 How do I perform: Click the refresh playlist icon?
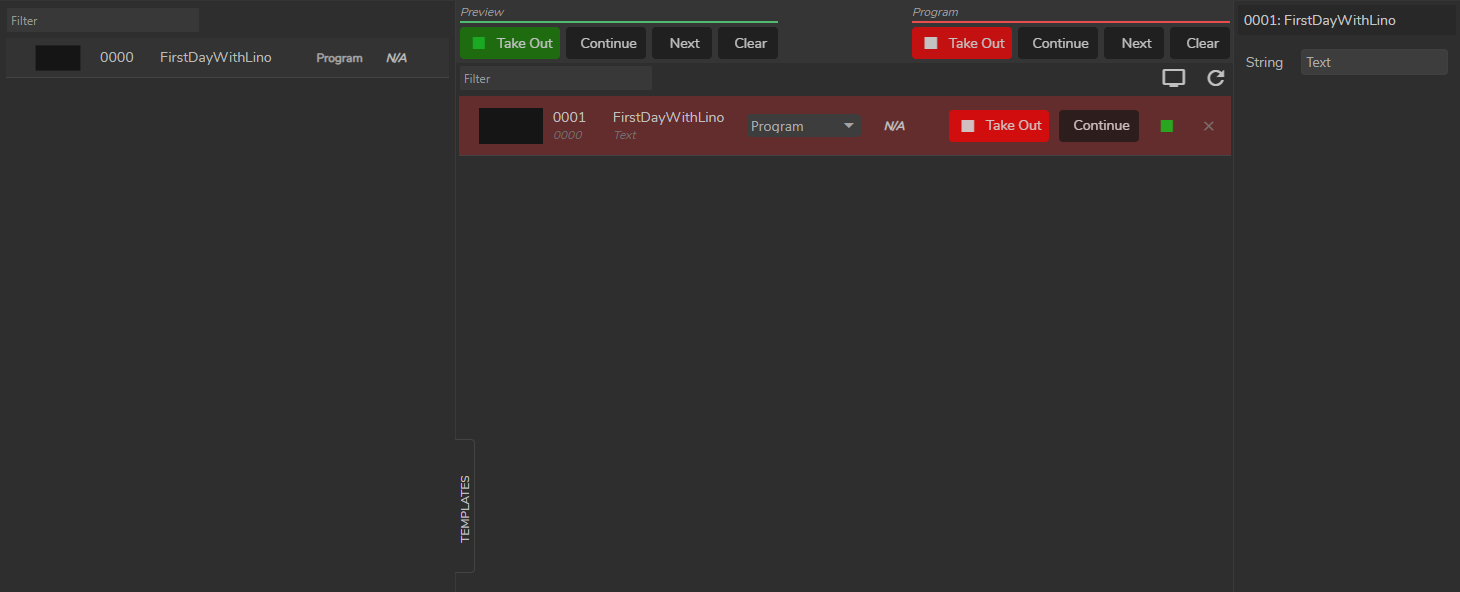(x=1216, y=78)
